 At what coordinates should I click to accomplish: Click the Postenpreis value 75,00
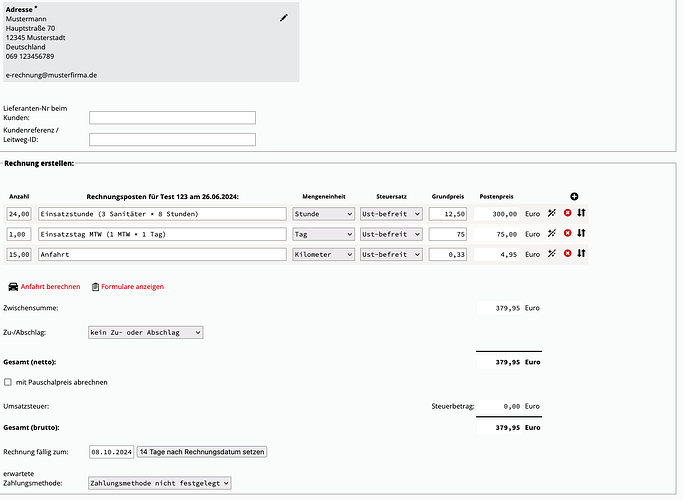497,234
